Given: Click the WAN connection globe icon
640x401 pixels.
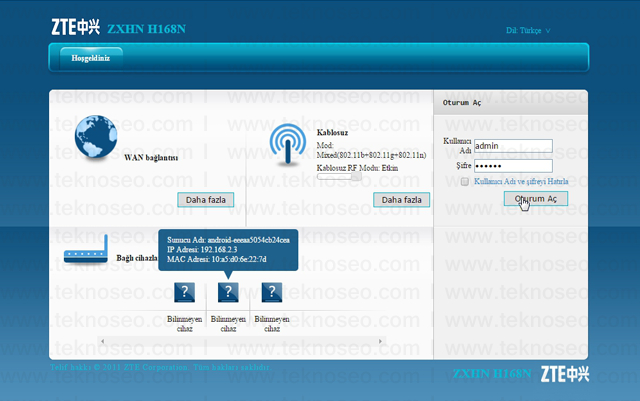Looking at the screenshot, I should pyautogui.click(x=96, y=136).
